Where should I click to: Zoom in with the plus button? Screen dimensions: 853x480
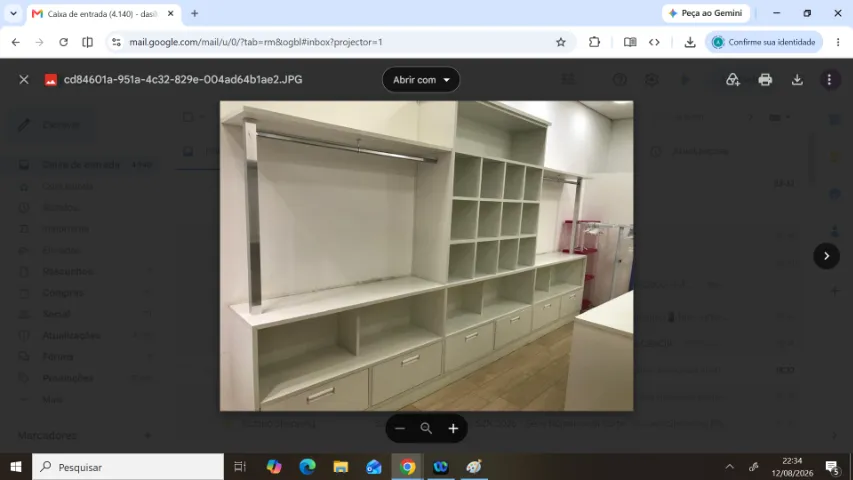(x=453, y=428)
